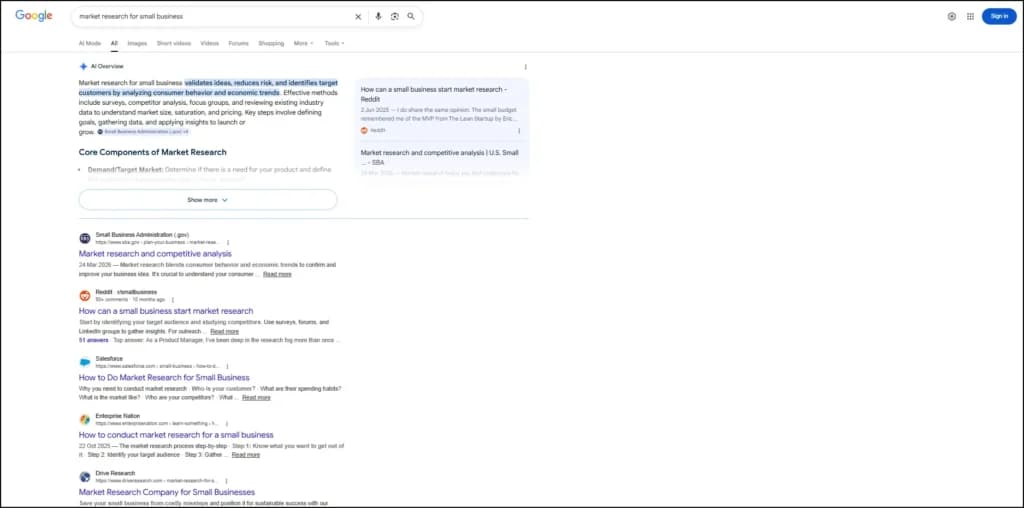This screenshot has width=1024, height=508.
Task: Switch to the Shopping tab
Action: [271, 43]
